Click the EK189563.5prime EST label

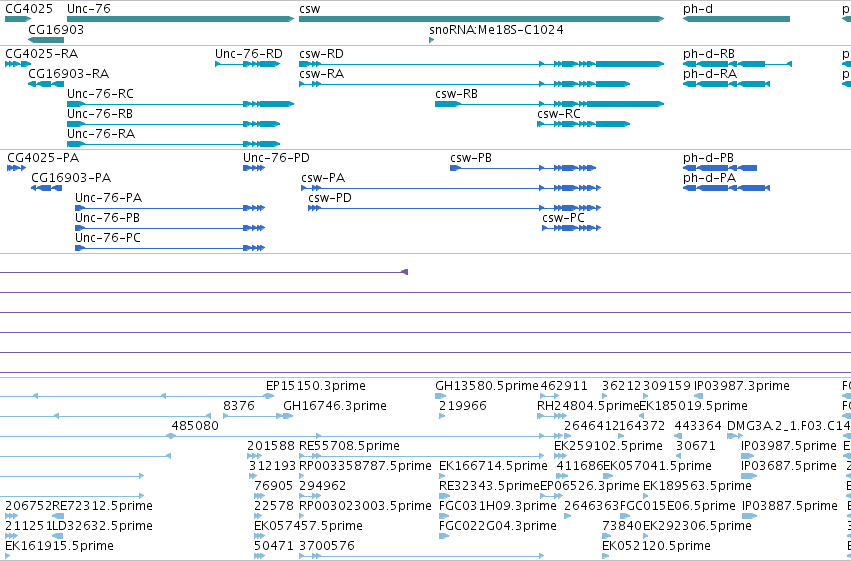pos(697,486)
